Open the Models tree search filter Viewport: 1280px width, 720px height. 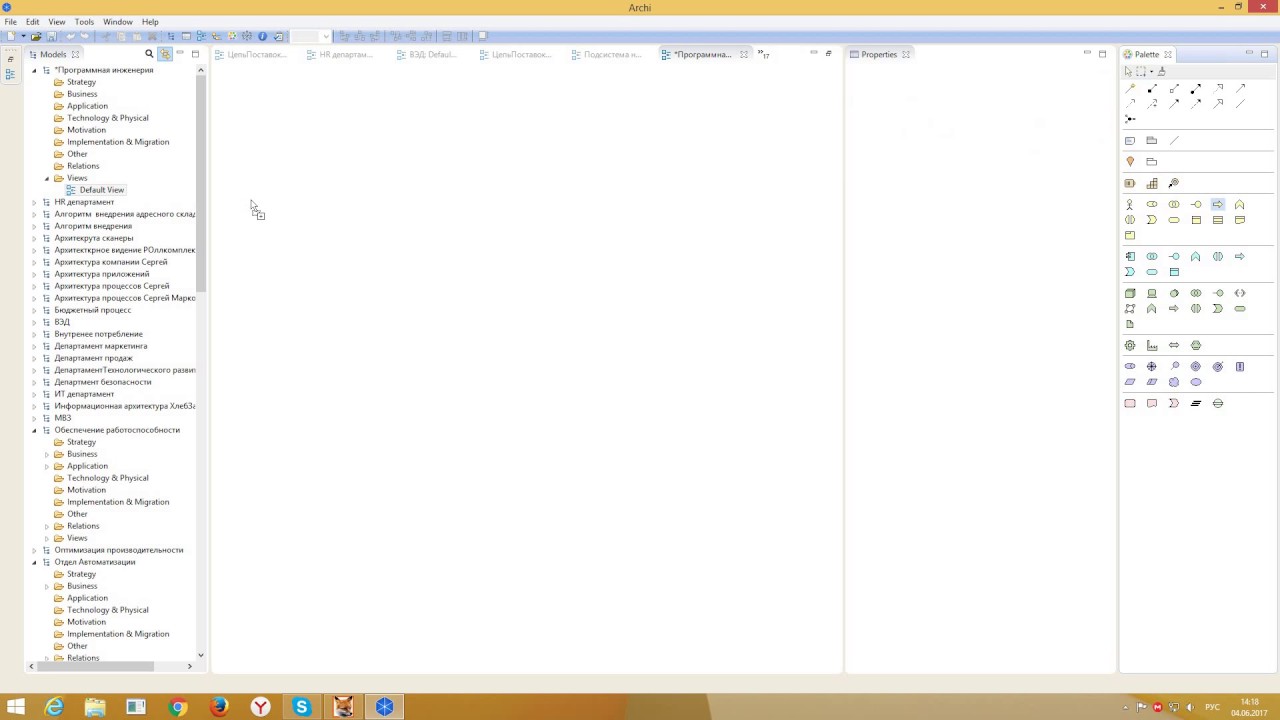coord(149,54)
